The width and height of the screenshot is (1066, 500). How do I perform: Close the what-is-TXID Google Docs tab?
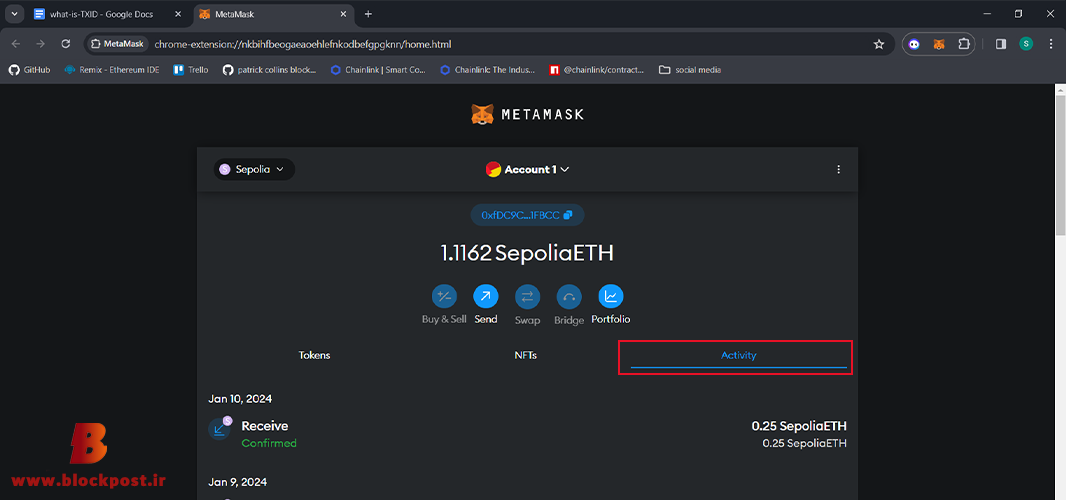pos(179,14)
